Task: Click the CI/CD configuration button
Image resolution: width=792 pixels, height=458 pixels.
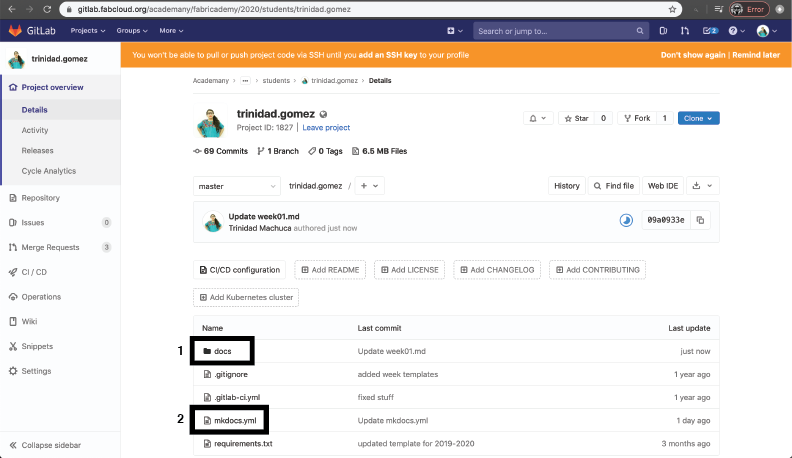Action: click(239, 270)
